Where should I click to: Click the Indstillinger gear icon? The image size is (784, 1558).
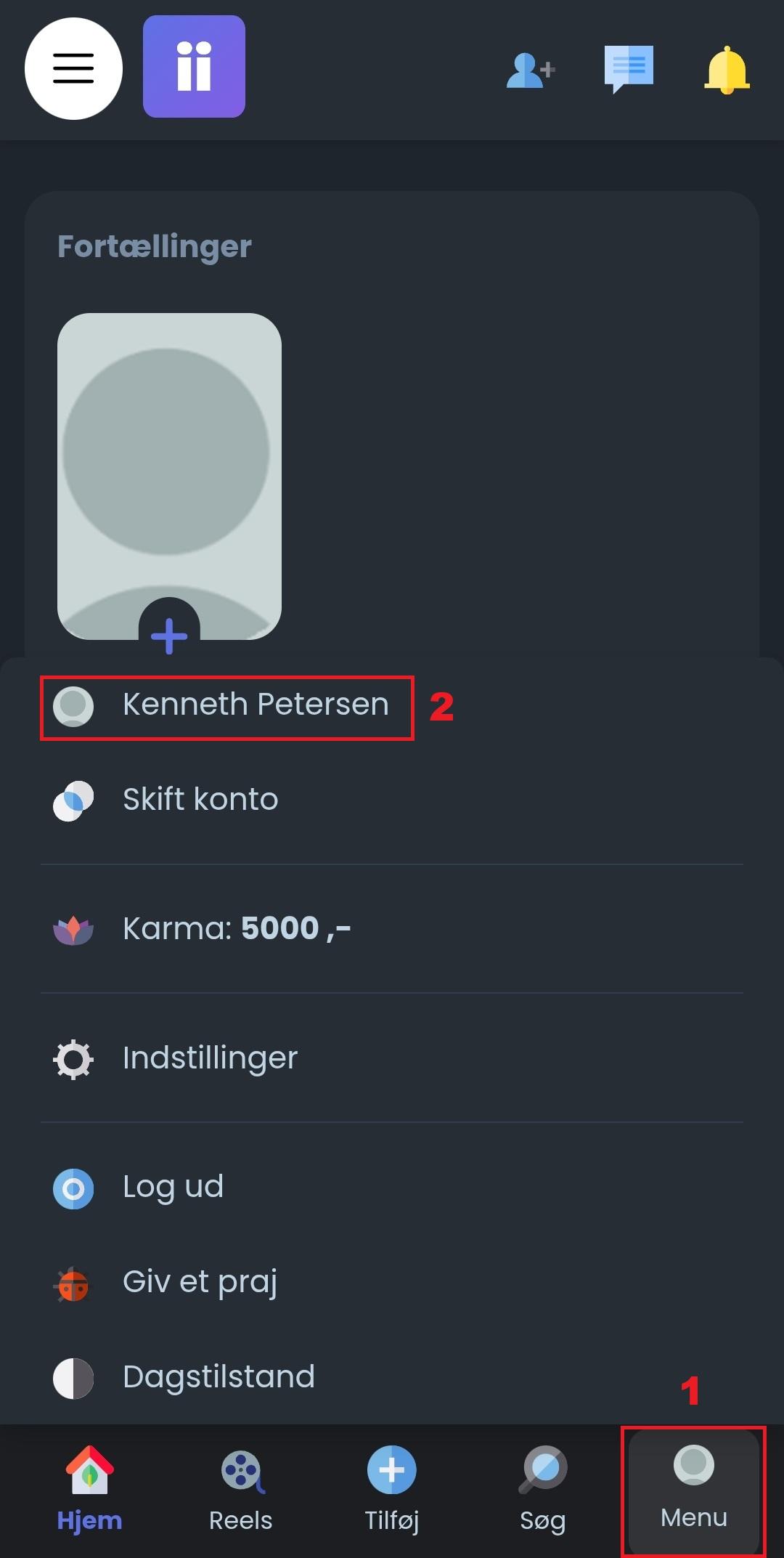(73, 1059)
